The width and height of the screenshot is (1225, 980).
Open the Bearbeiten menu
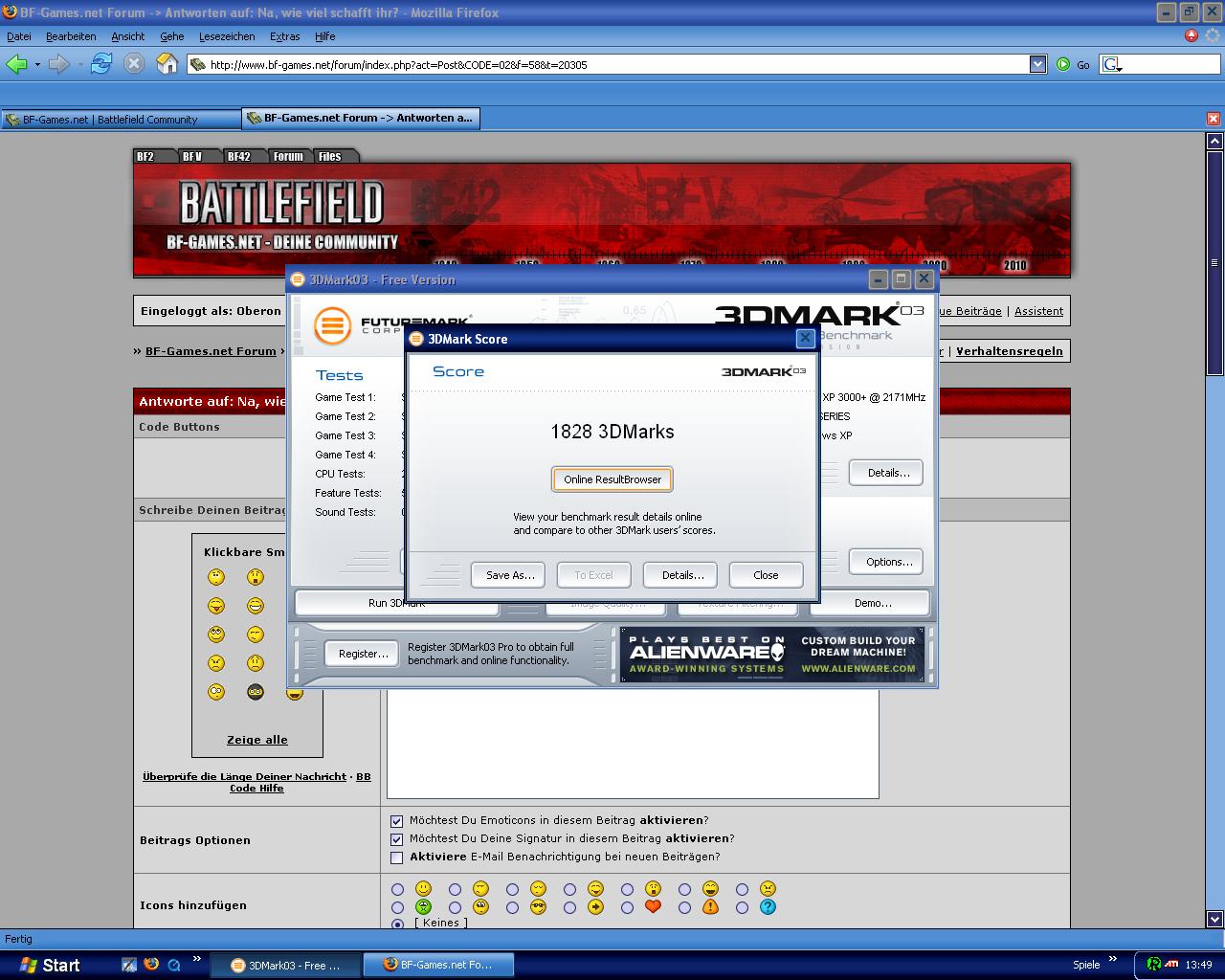point(71,36)
